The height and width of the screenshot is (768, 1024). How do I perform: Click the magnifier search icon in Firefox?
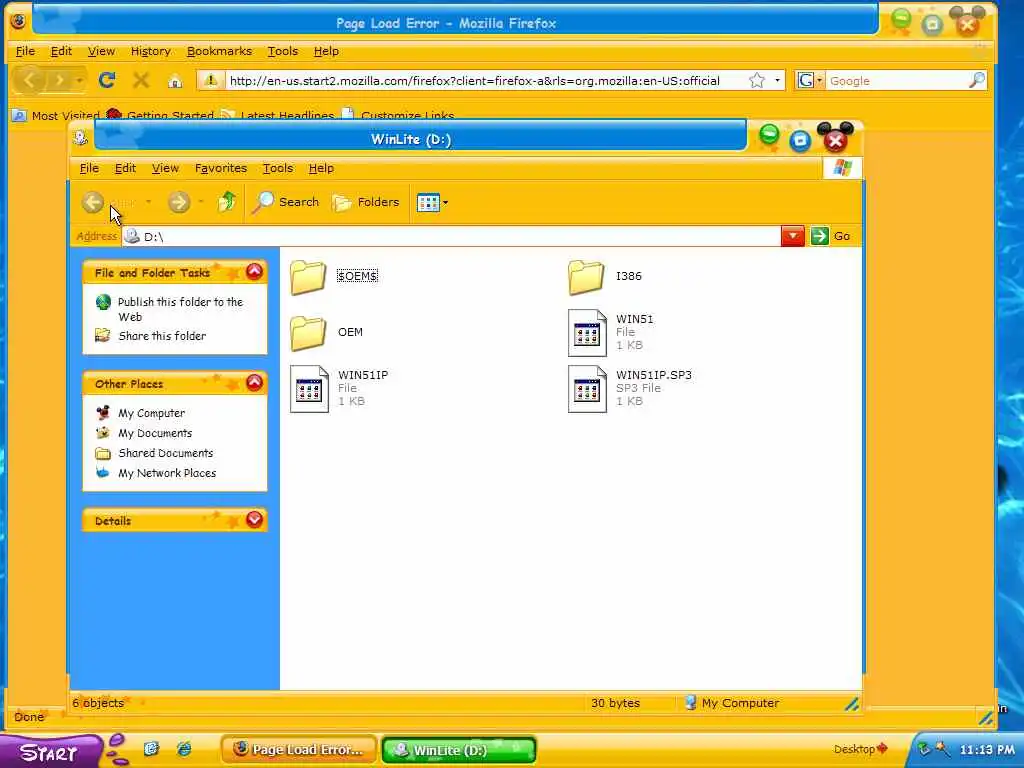[x=976, y=80]
